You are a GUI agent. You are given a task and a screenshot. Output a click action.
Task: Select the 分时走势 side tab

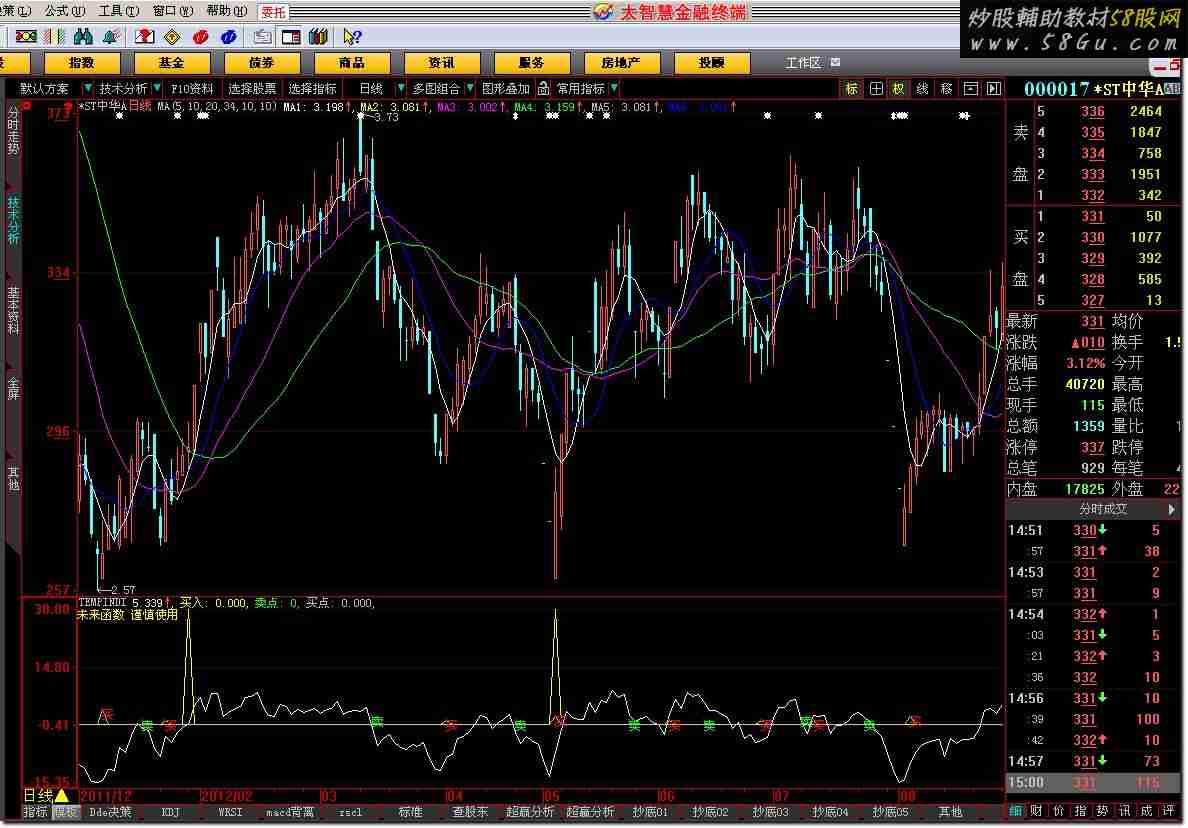pos(13,130)
